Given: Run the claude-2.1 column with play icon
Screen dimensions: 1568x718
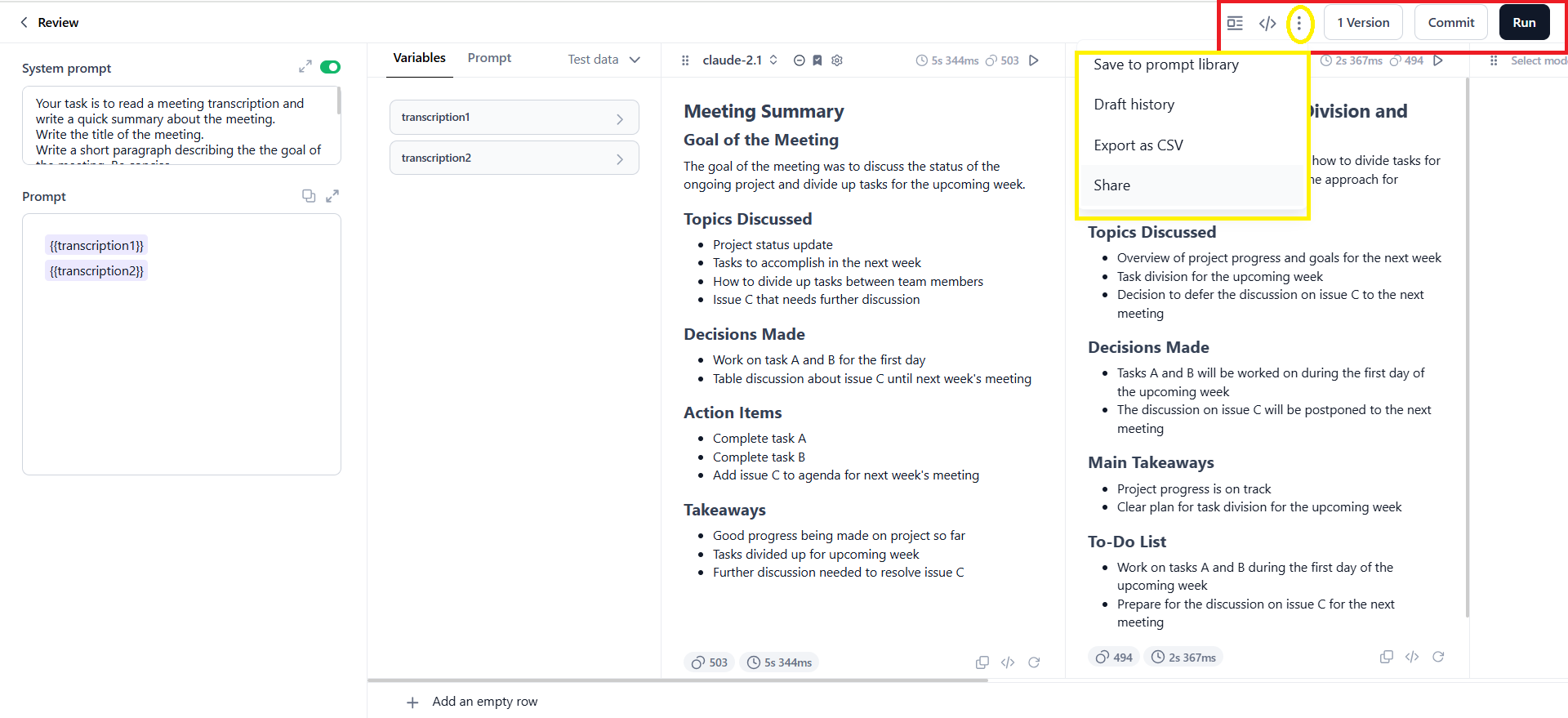Looking at the screenshot, I should point(1034,60).
